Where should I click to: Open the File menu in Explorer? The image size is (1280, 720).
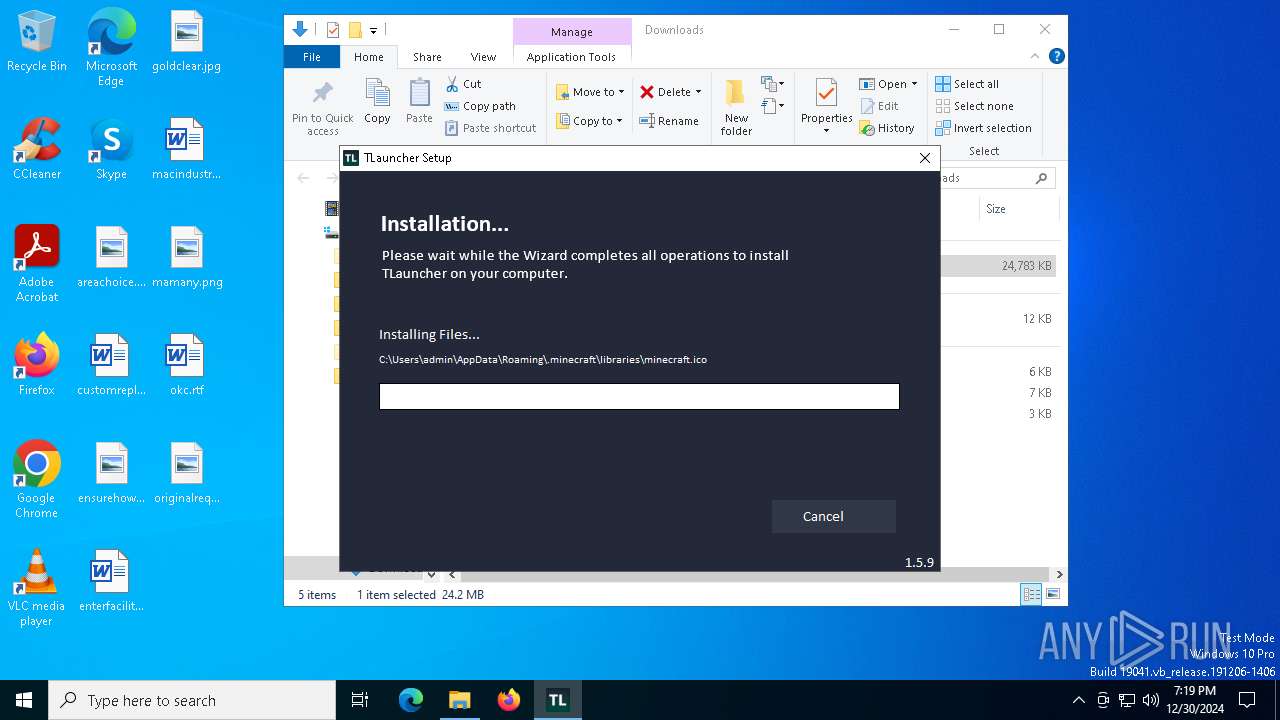312,57
